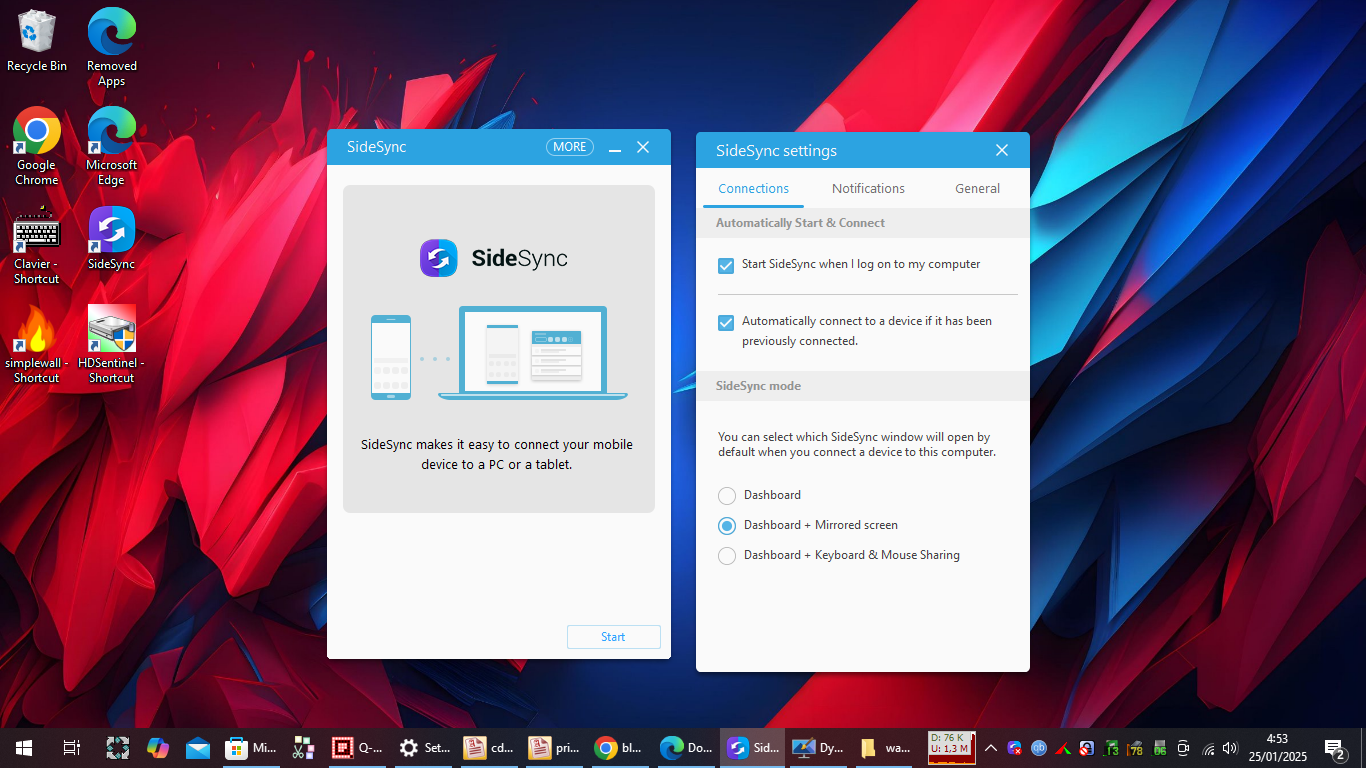Show hidden tray icons chevron

click(991, 748)
